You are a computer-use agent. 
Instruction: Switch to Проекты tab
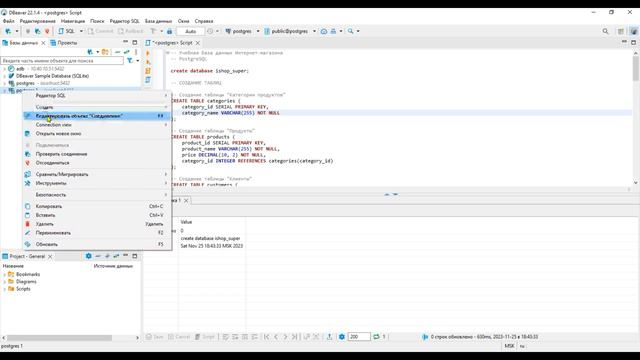(x=64, y=43)
